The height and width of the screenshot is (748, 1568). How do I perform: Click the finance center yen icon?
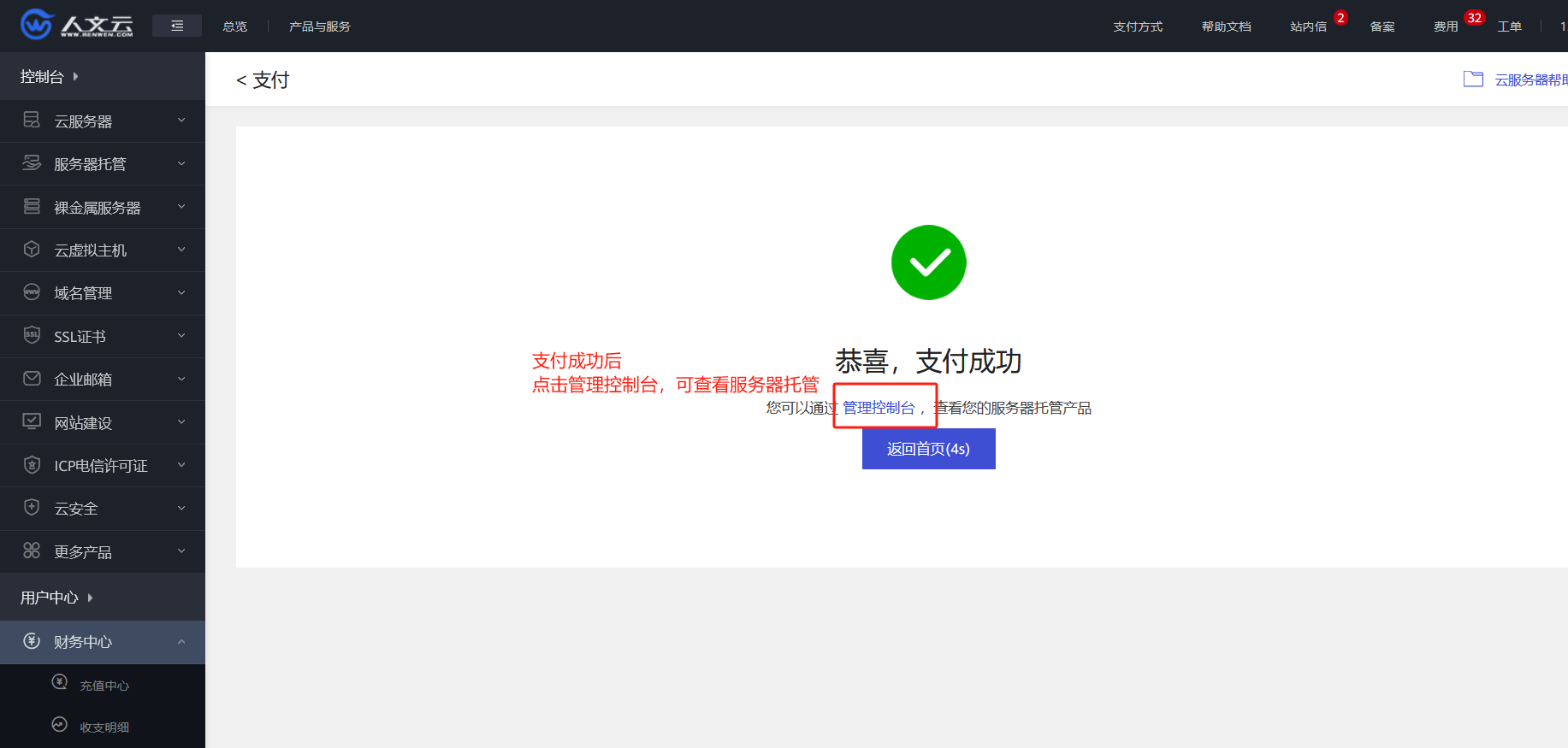point(32,641)
